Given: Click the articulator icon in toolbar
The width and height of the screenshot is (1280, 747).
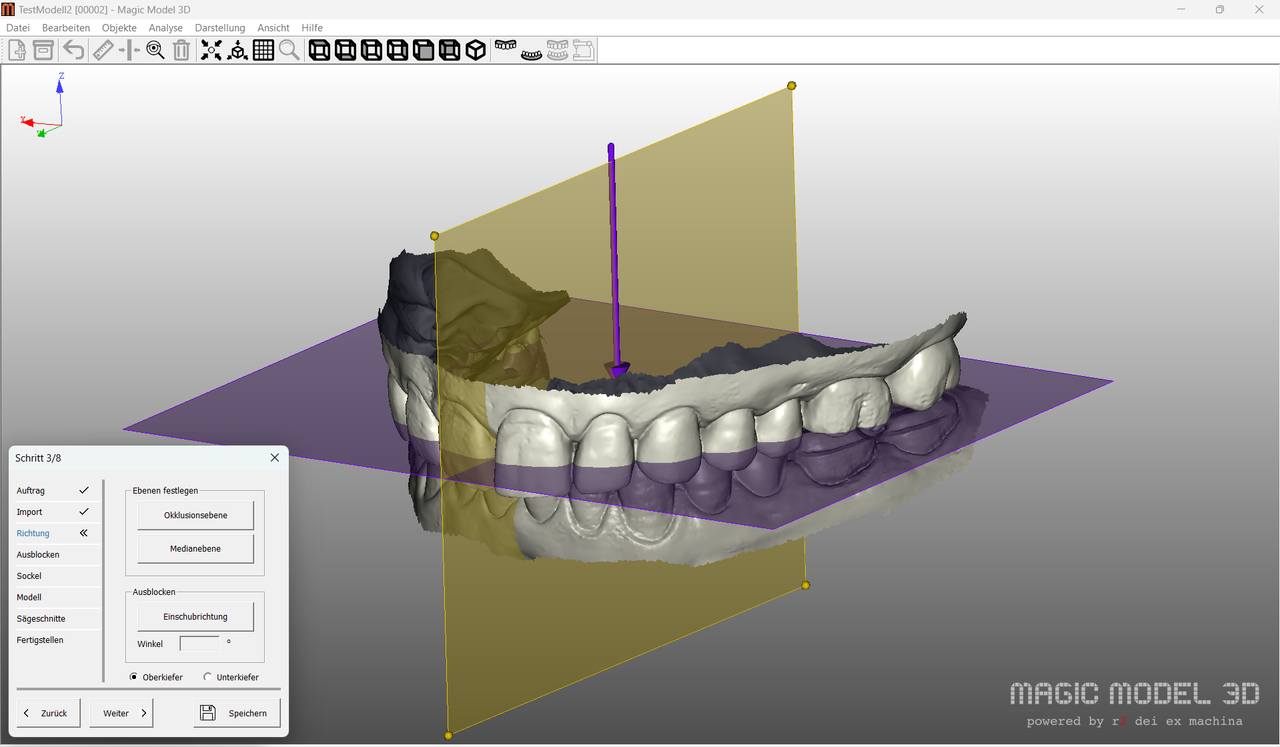Looking at the screenshot, I should point(584,50).
